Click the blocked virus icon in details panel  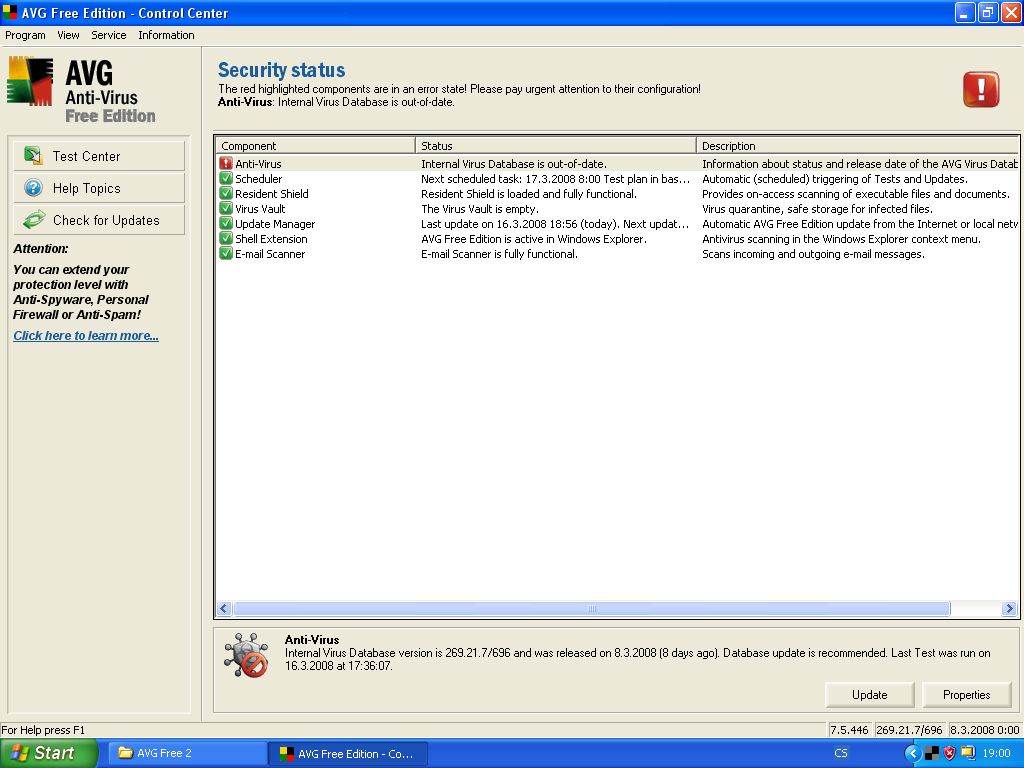coord(246,655)
